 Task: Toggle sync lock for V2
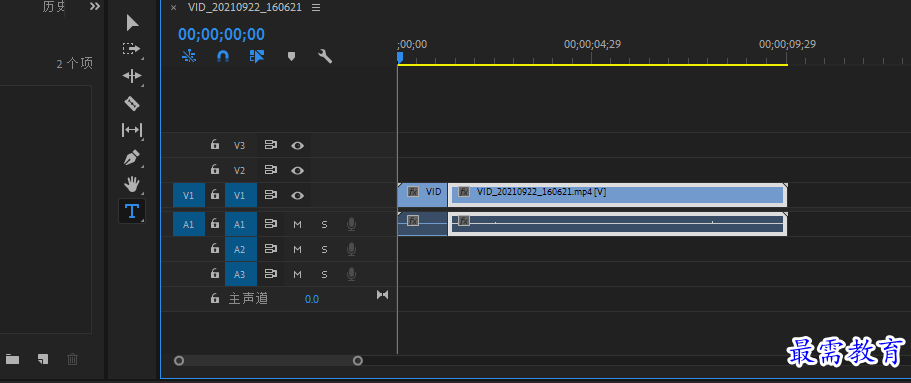[270, 170]
